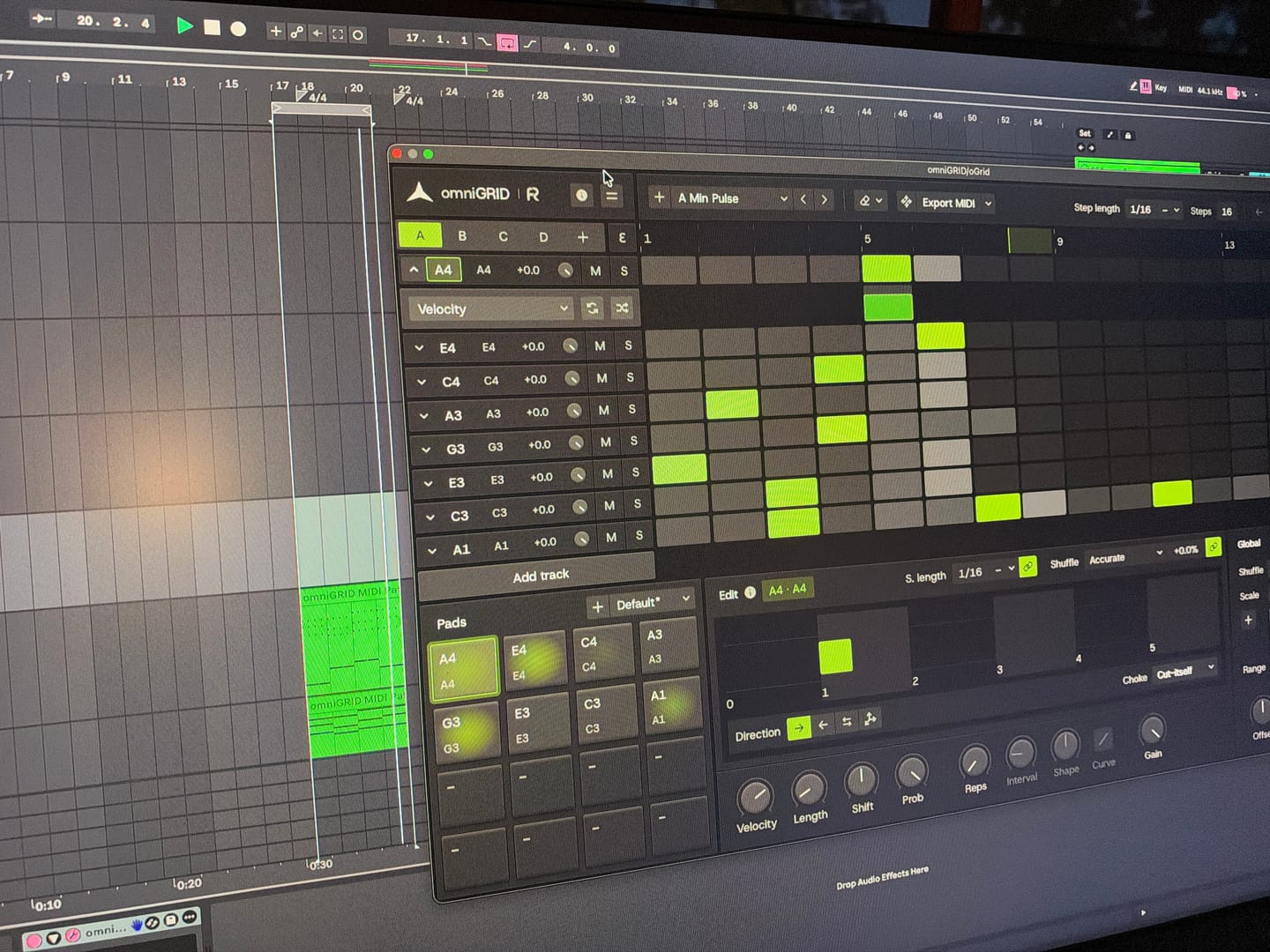Toggle the link button beside S. length
The height and width of the screenshot is (952, 1270).
[1028, 566]
